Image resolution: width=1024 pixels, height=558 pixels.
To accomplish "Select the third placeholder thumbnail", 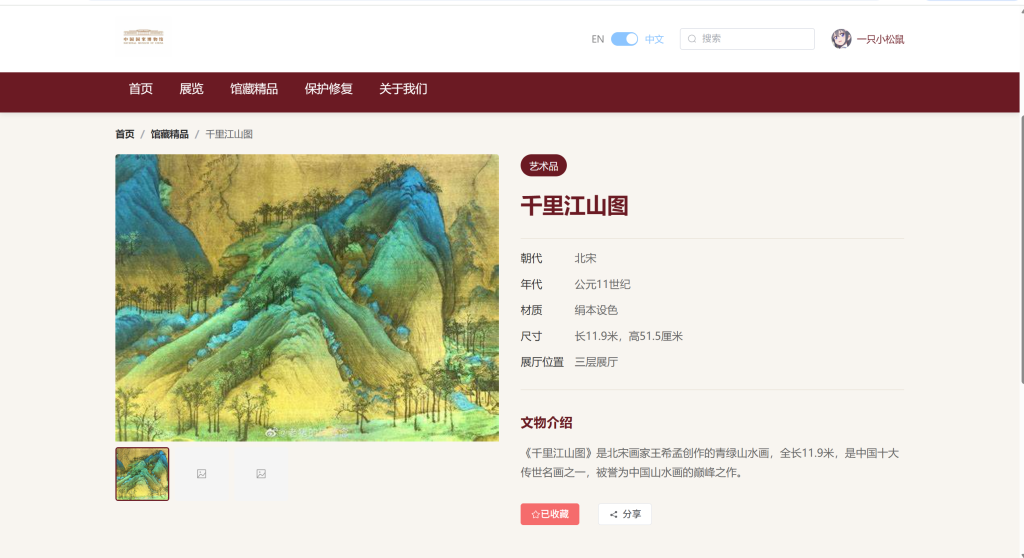I will click(261, 474).
